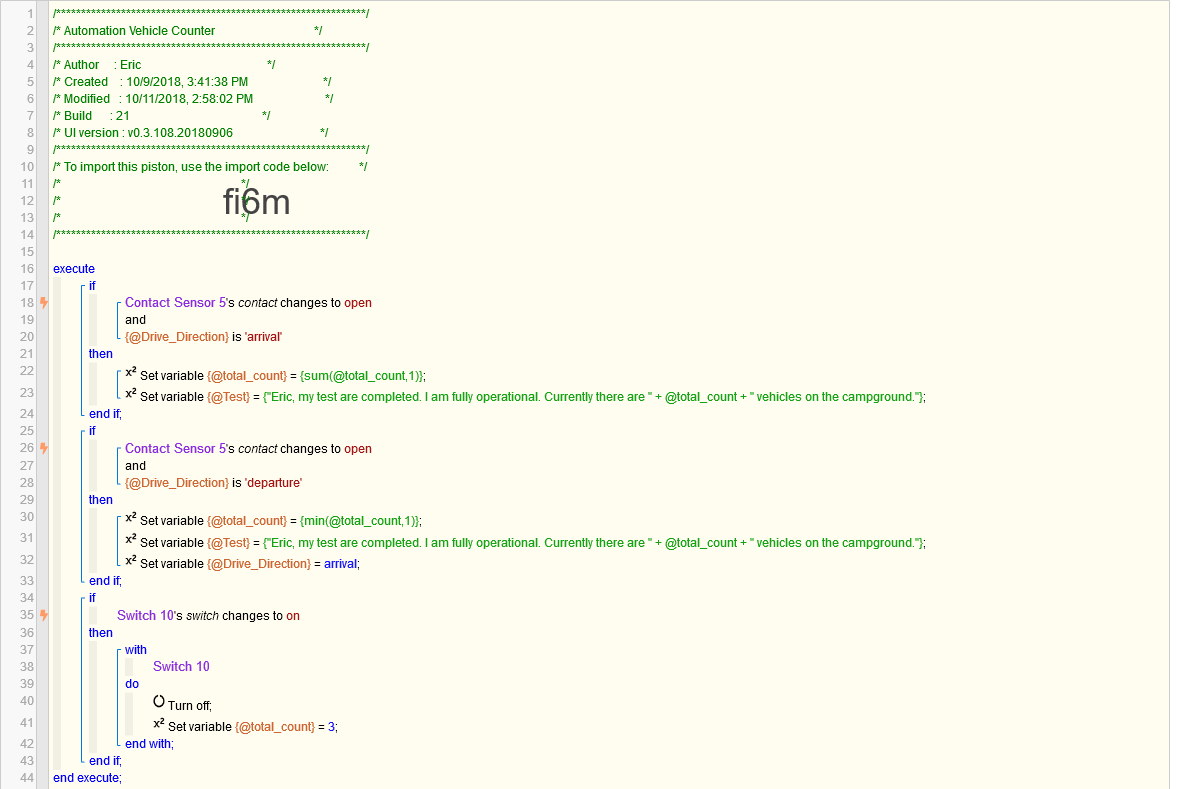The height and width of the screenshot is (789, 1178).
Task: Click the 'Switch 10's switch changes to on' condition
Action: (208, 615)
